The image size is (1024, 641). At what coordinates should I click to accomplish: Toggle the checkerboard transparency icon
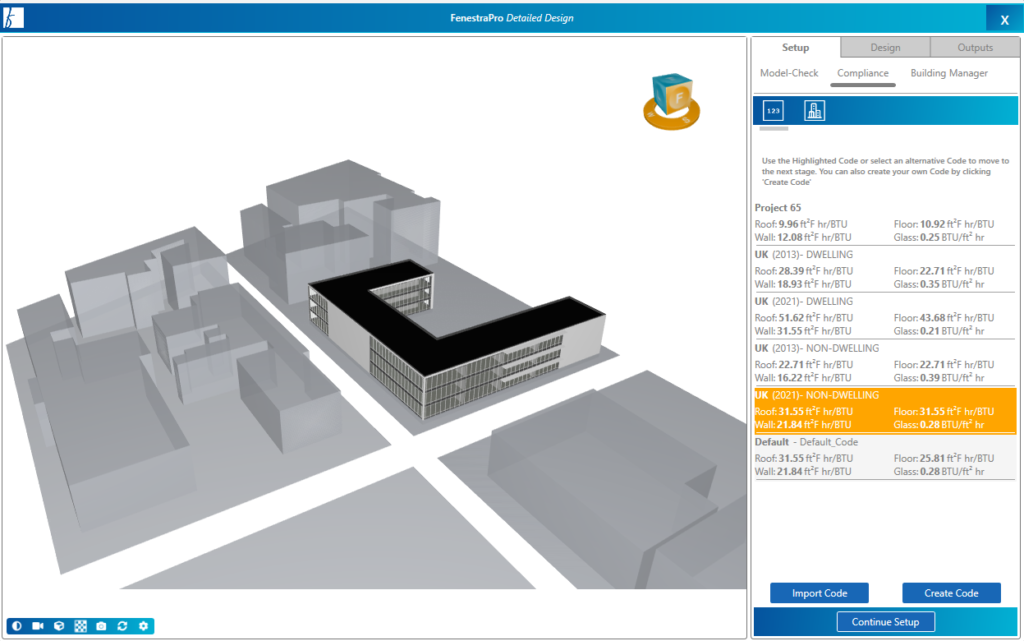pos(80,626)
